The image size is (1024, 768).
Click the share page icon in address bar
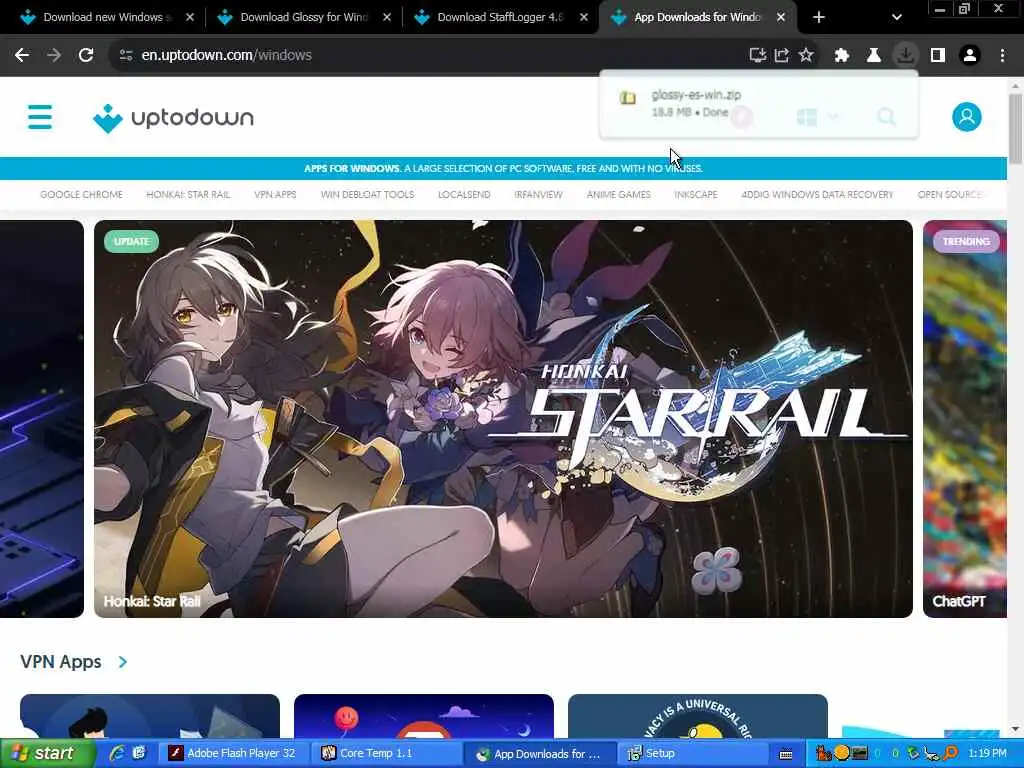point(782,56)
